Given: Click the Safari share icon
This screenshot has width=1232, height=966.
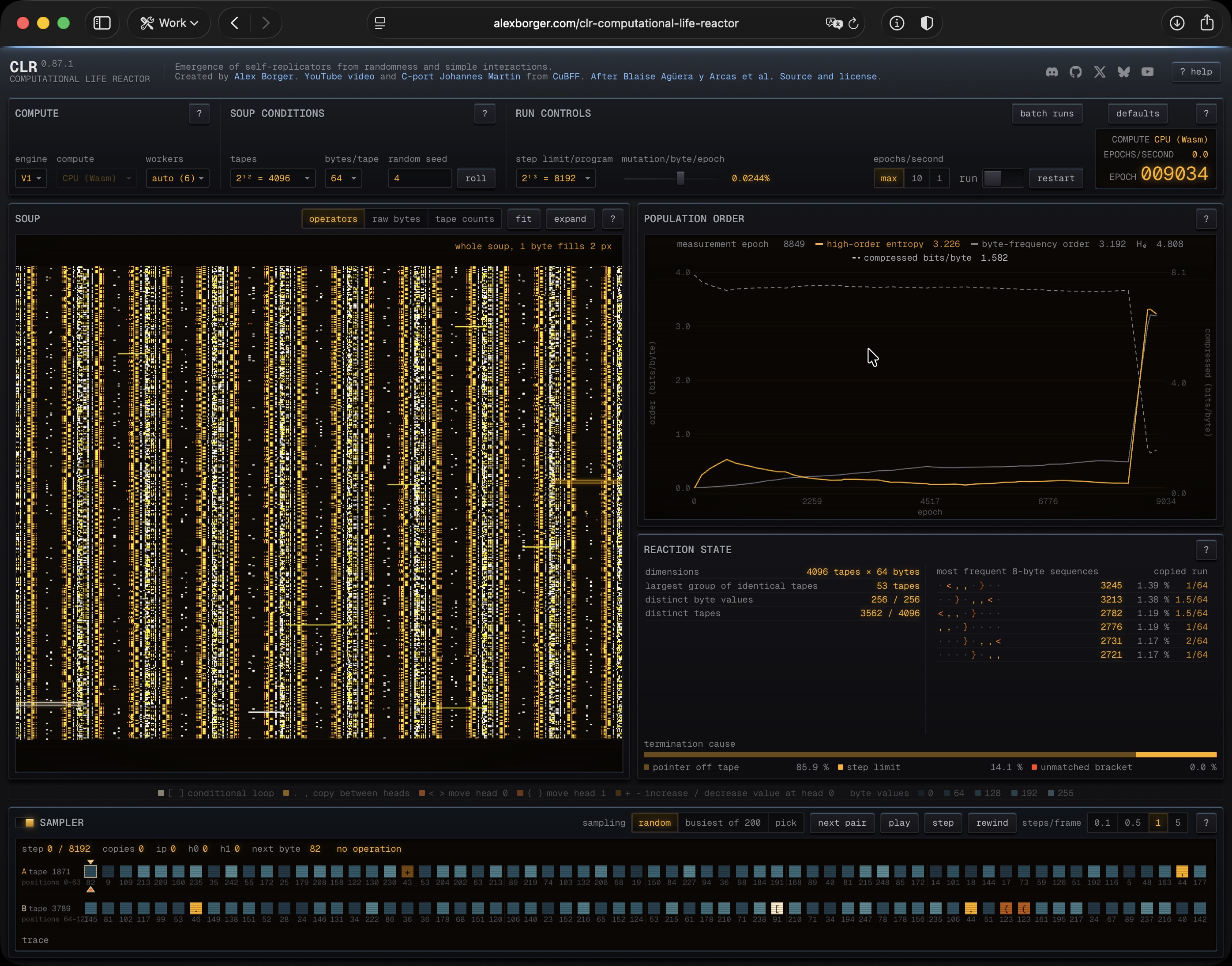Looking at the screenshot, I should tap(1207, 22).
